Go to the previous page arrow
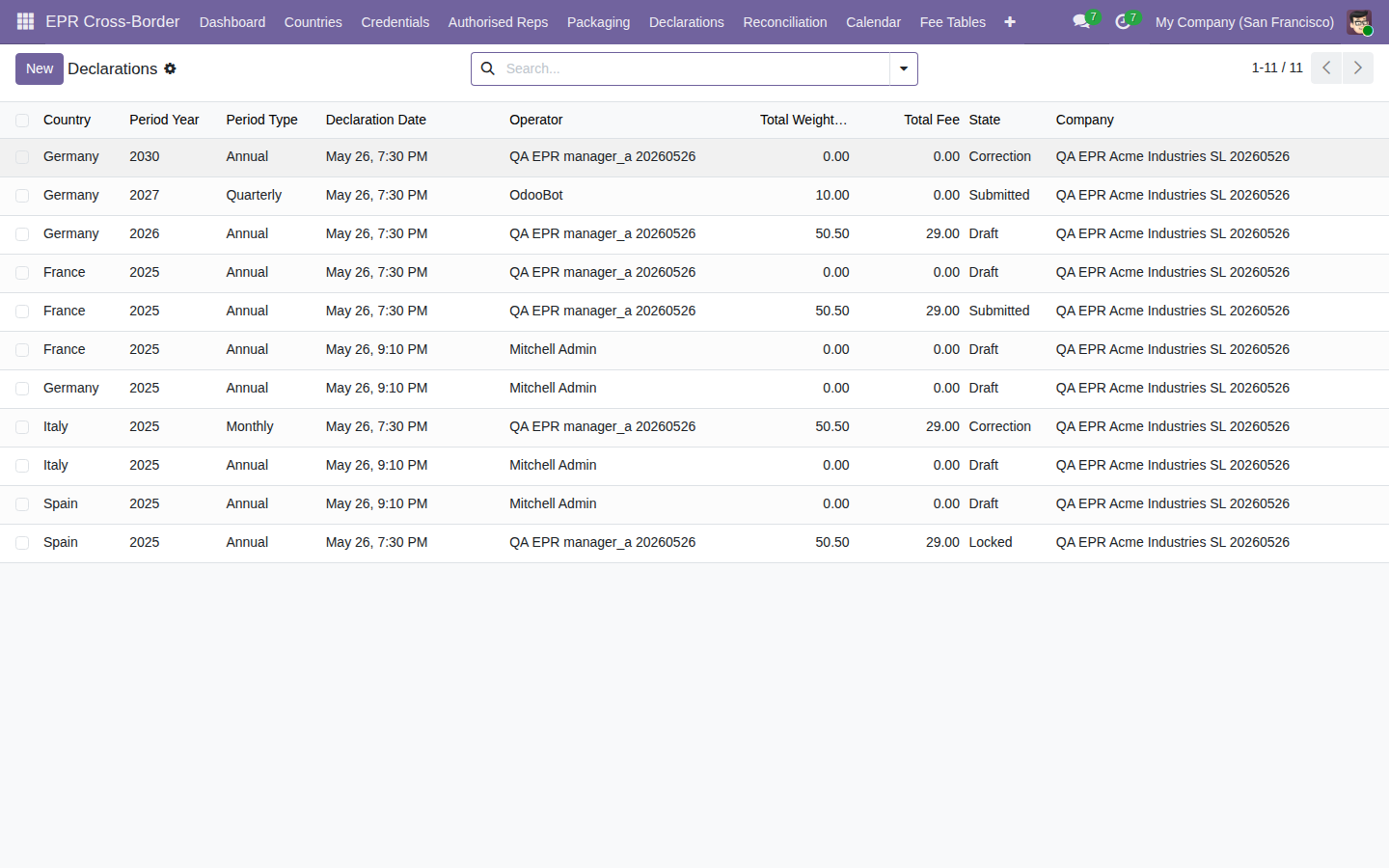Screen dimensions: 1389x868 (1326, 68)
